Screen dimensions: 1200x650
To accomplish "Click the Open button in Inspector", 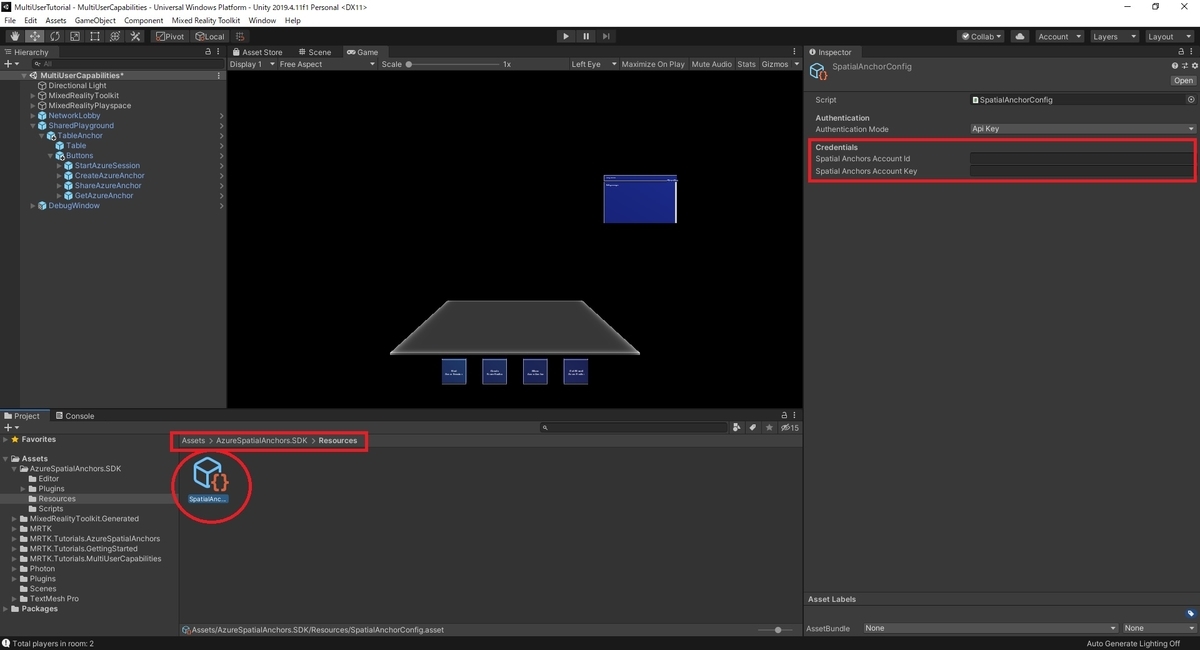I will 1183,81.
